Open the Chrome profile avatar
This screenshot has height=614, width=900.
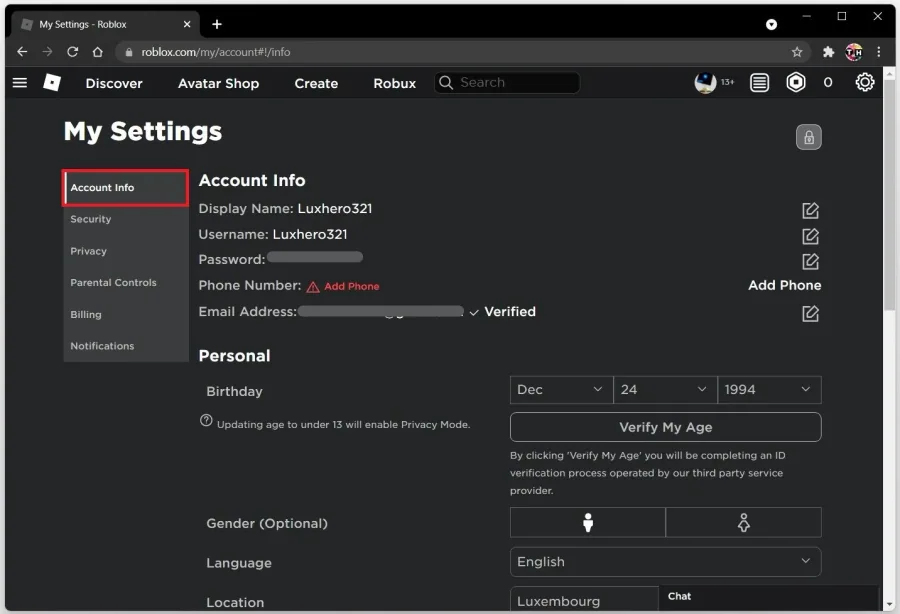(854, 52)
